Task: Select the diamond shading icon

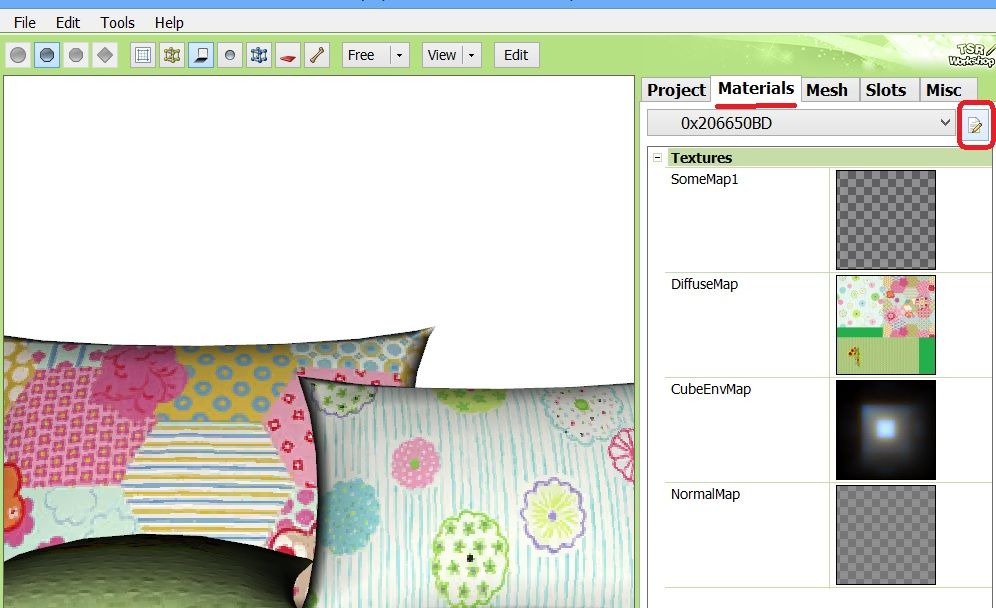Action: point(105,55)
